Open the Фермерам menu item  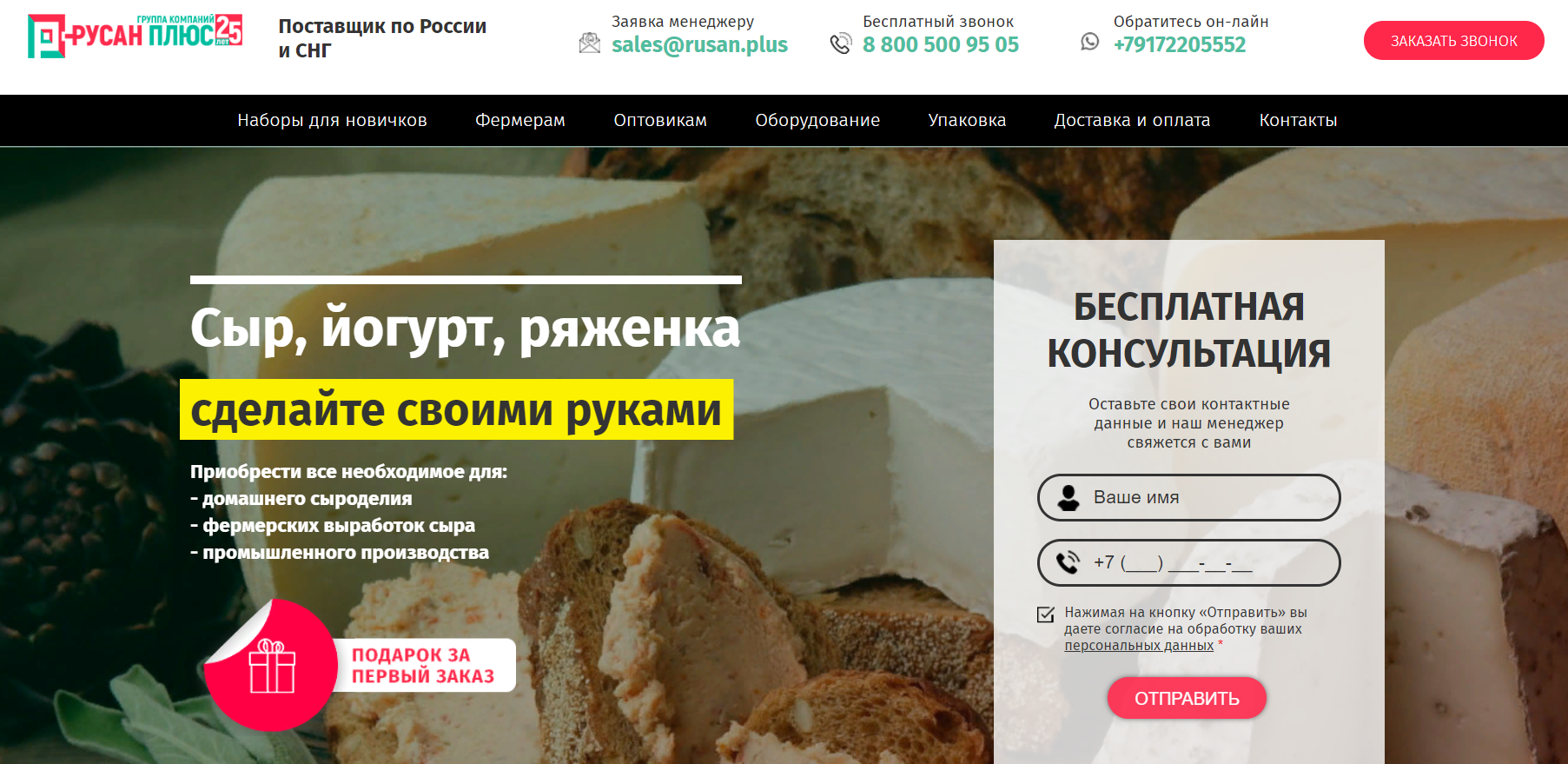tap(520, 121)
